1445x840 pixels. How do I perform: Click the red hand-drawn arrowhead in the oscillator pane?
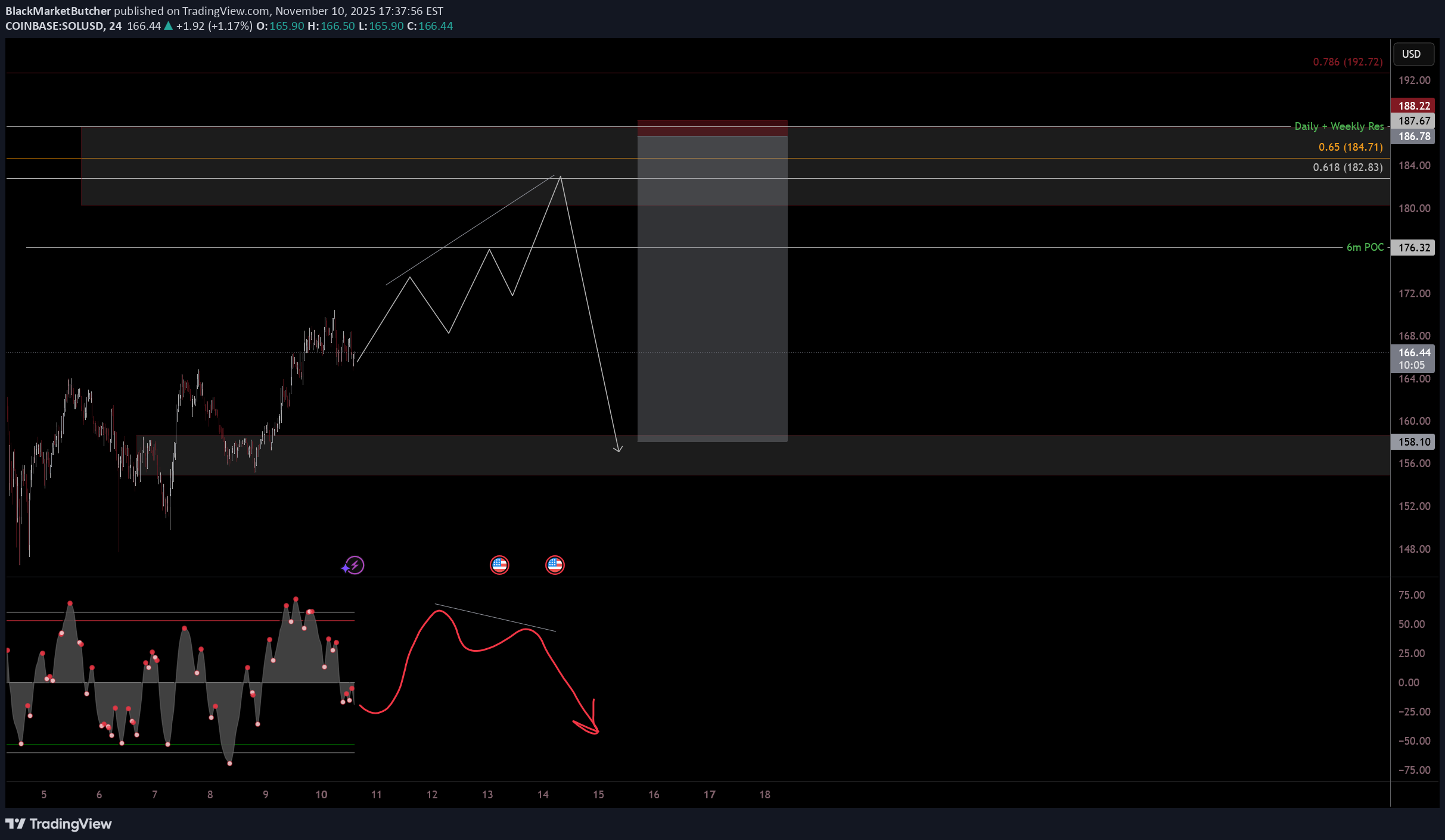coord(593,728)
